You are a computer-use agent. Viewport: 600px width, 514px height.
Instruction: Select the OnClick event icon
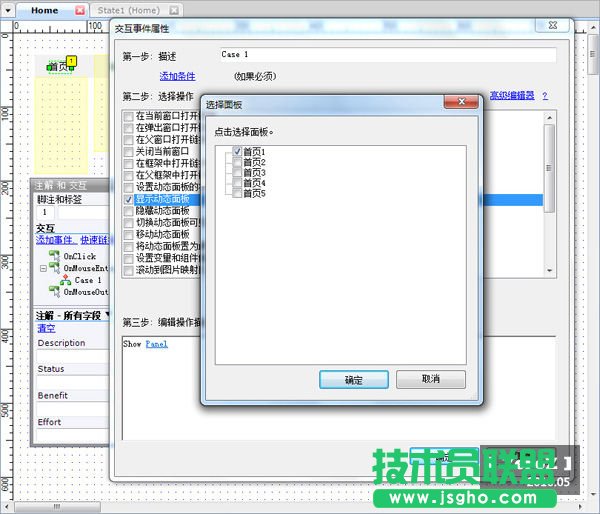(x=54, y=256)
